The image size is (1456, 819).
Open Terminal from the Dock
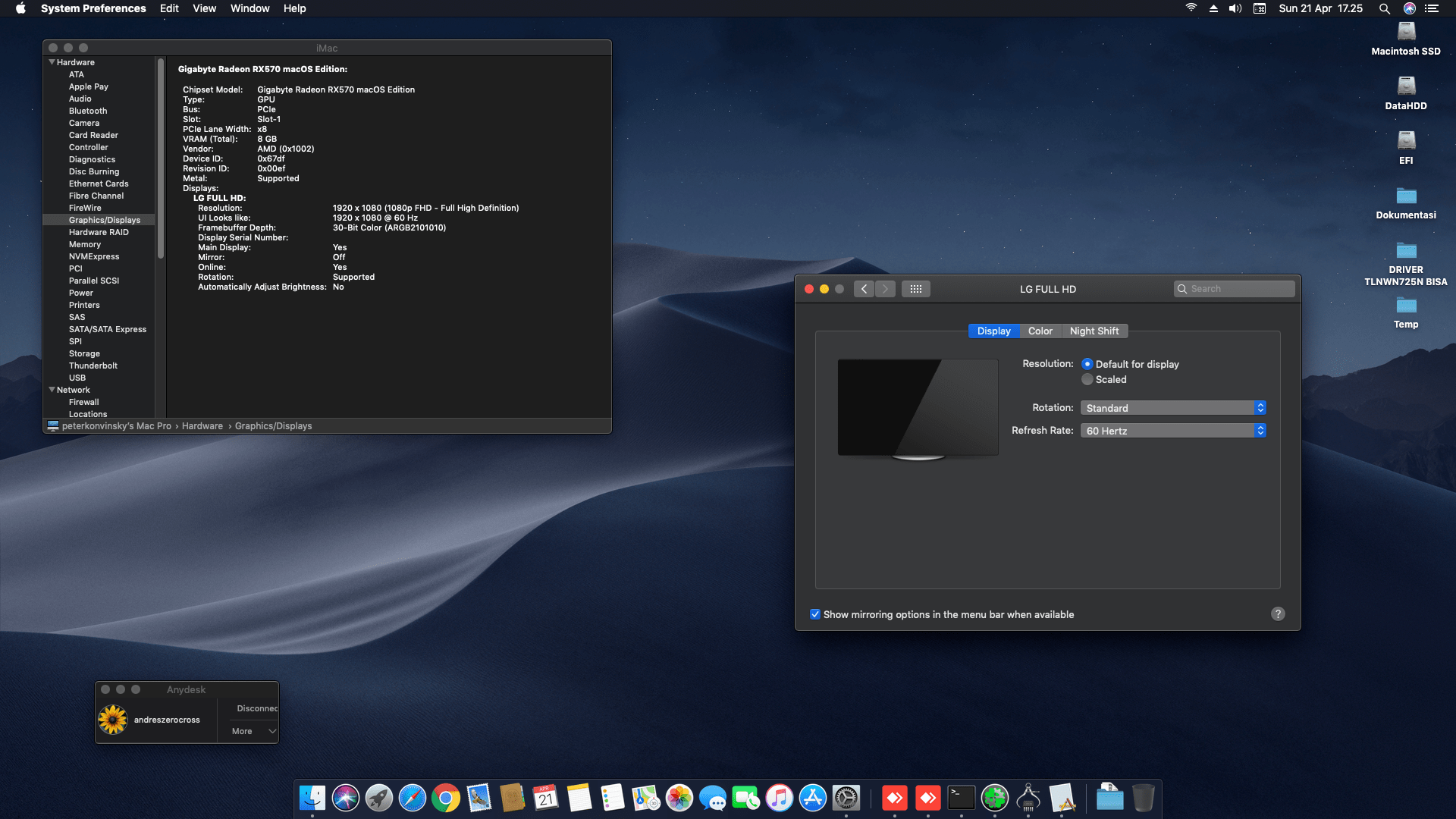pos(961,798)
